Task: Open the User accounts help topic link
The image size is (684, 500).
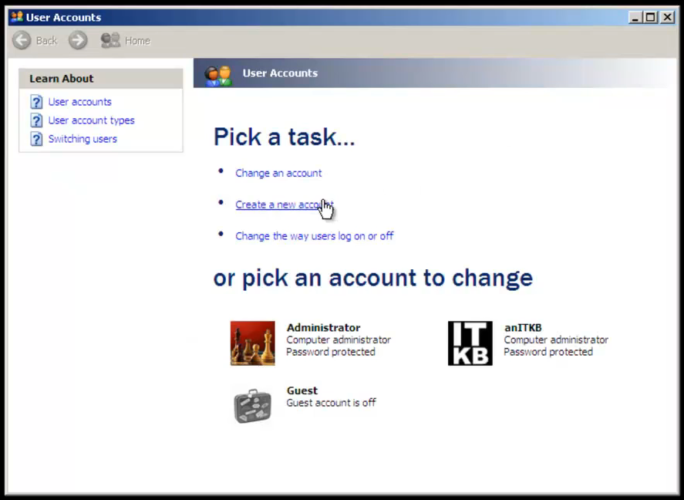Action: (x=80, y=102)
